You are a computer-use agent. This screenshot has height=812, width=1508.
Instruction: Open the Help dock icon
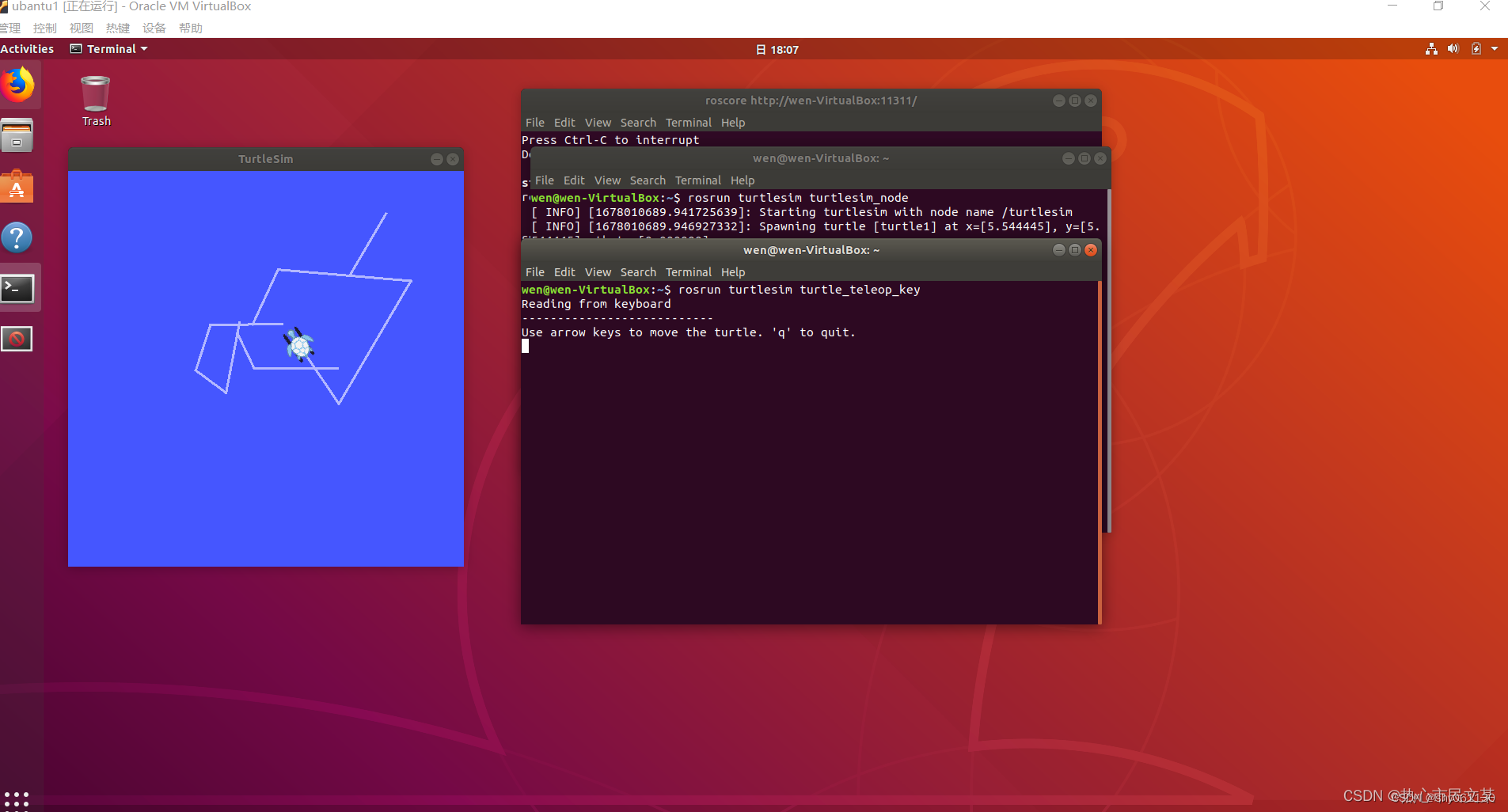(17, 237)
